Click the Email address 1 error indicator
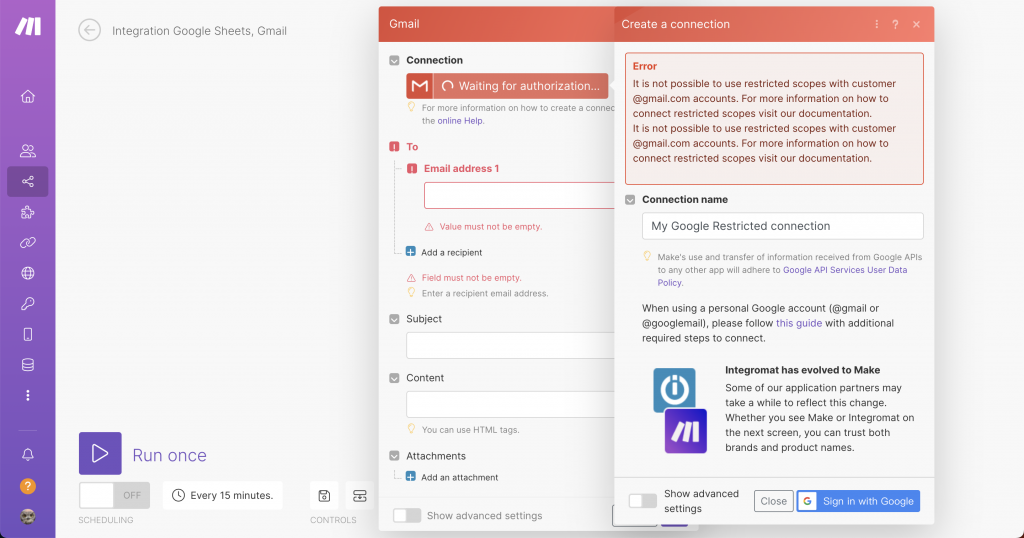Screen dimensions: 1024x538 coord(411,168)
